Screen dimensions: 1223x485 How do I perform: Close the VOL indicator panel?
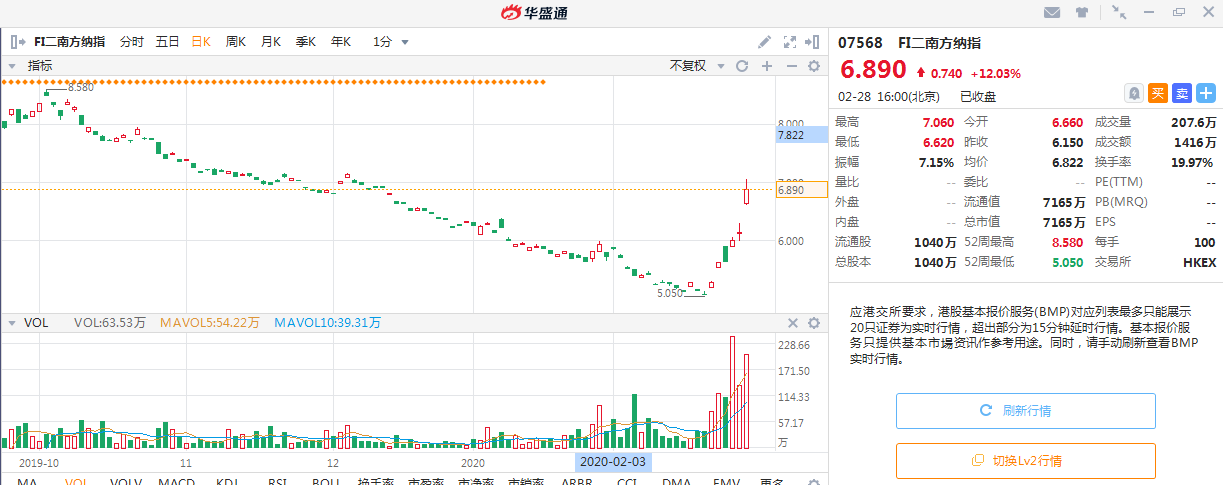pyautogui.click(x=792, y=323)
